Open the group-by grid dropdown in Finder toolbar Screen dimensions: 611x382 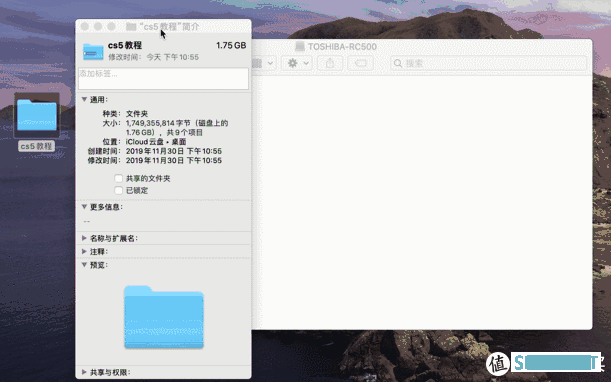(x=264, y=63)
